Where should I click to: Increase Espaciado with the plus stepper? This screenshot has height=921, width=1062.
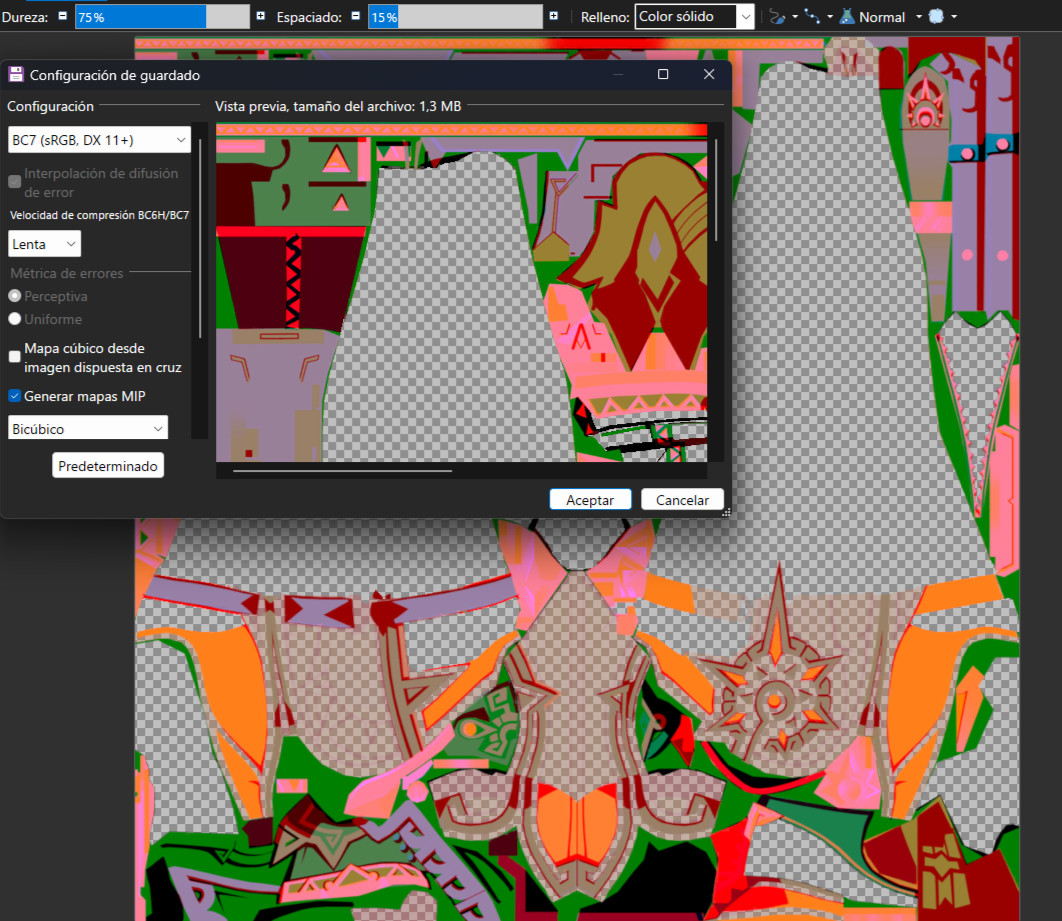pos(553,16)
